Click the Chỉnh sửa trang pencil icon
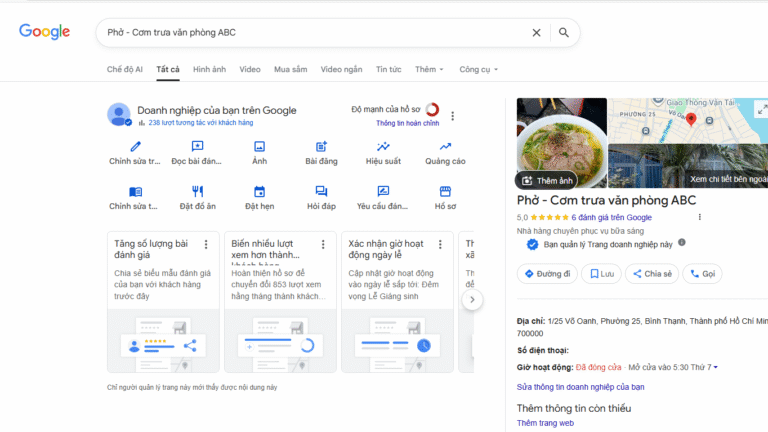 pyautogui.click(x=134, y=147)
